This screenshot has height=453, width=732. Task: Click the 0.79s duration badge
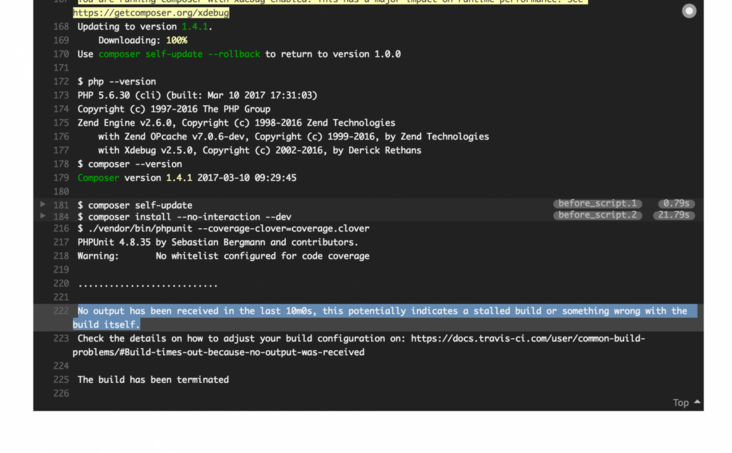[676, 203]
